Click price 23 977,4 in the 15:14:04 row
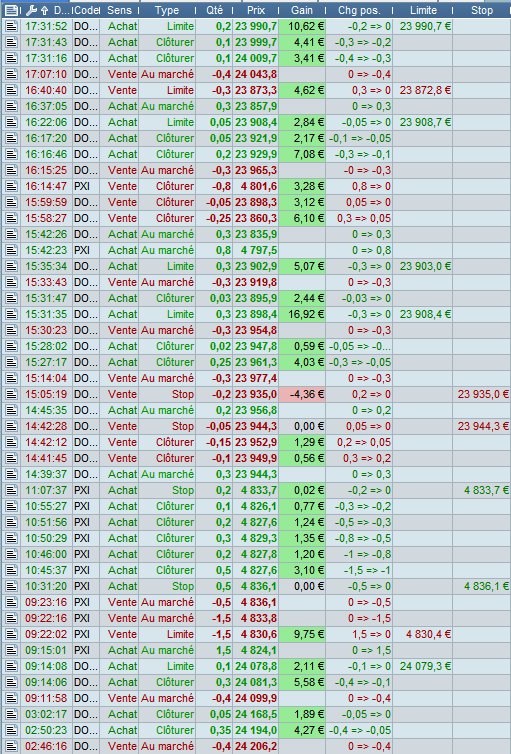Viewport: 511px width, 754px height. pyautogui.click(x=256, y=378)
